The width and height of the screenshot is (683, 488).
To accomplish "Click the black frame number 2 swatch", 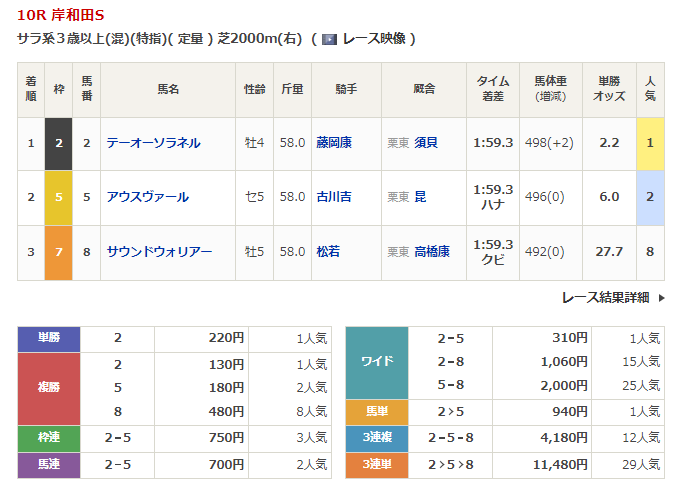I will pyautogui.click(x=59, y=143).
